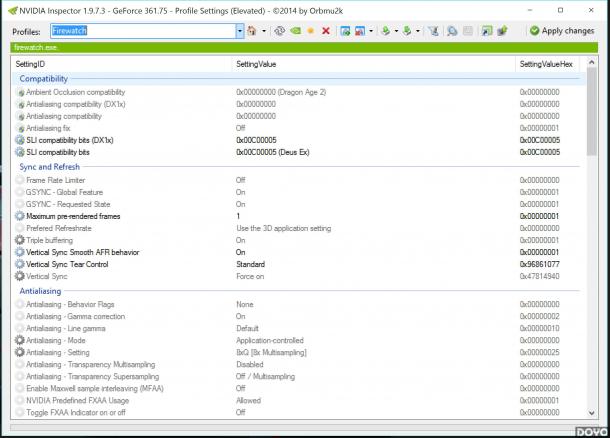Click gear icon beside Antialiasing - Setting
Image resolution: width=610 pixels, height=438 pixels.
(x=19, y=352)
